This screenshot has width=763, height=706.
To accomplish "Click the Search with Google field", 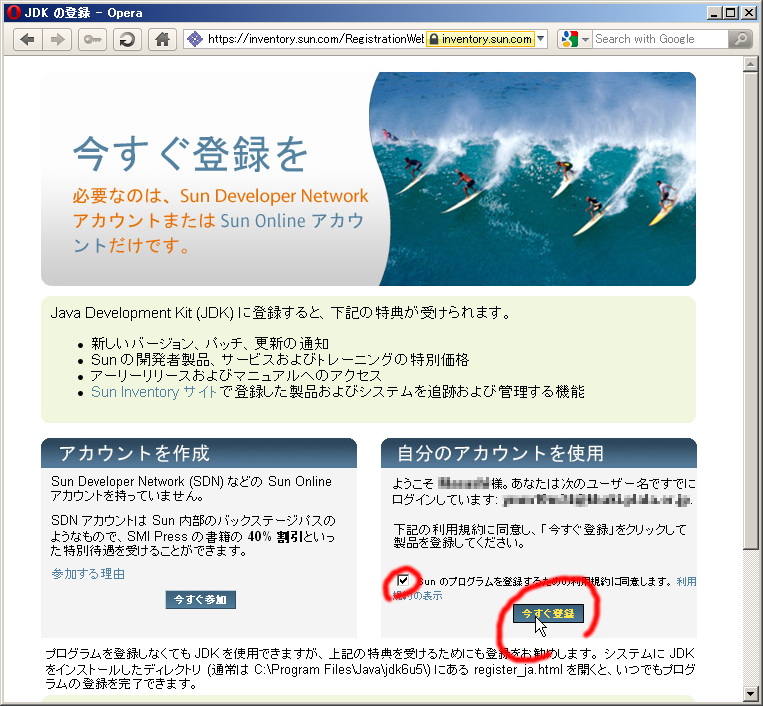I will tap(660, 39).
